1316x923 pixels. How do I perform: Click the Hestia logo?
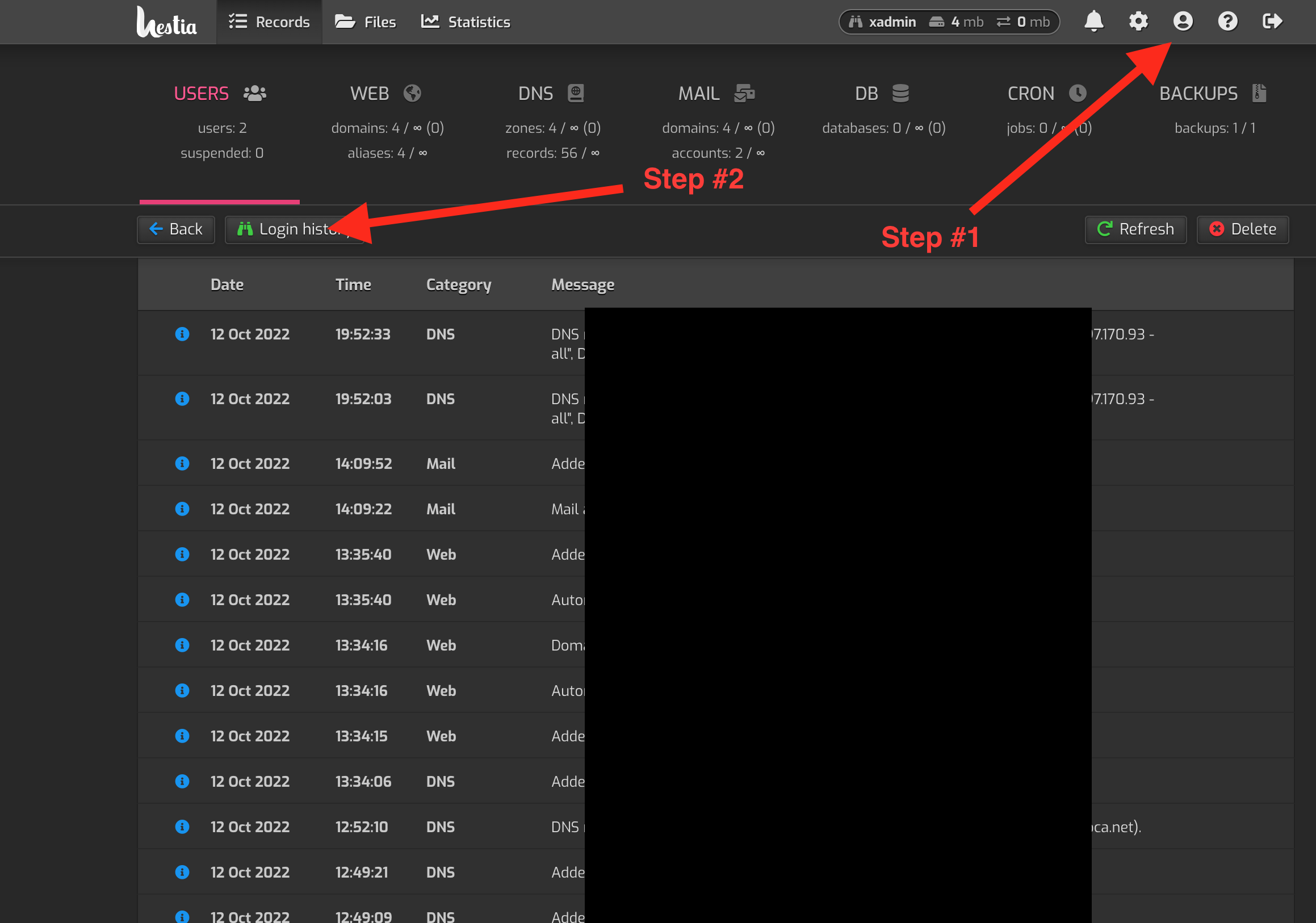tap(166, 23)
